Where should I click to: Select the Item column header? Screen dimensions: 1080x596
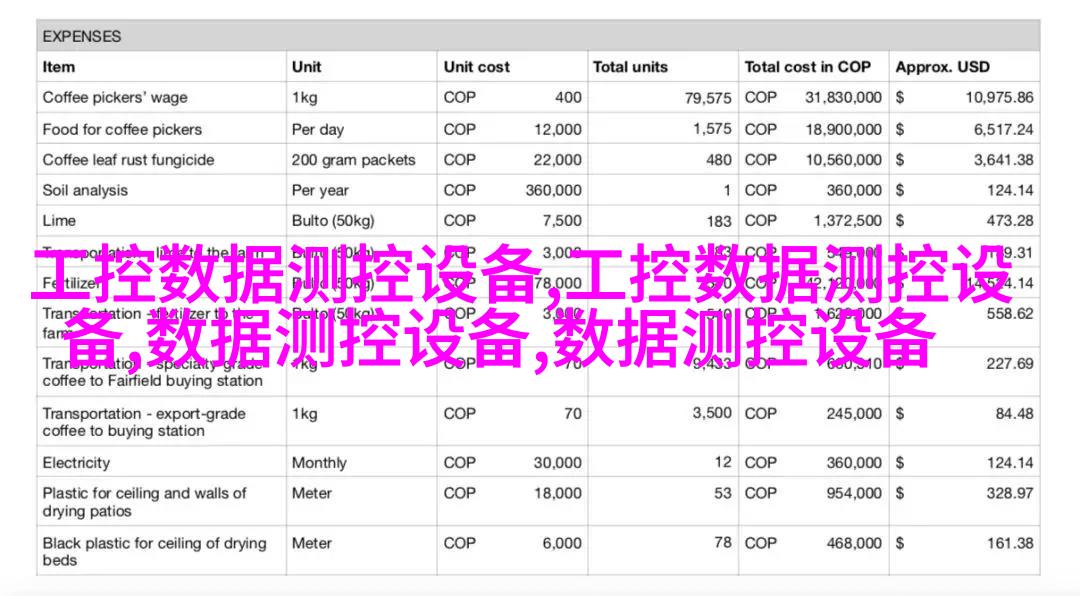click(x=59, y=67)
